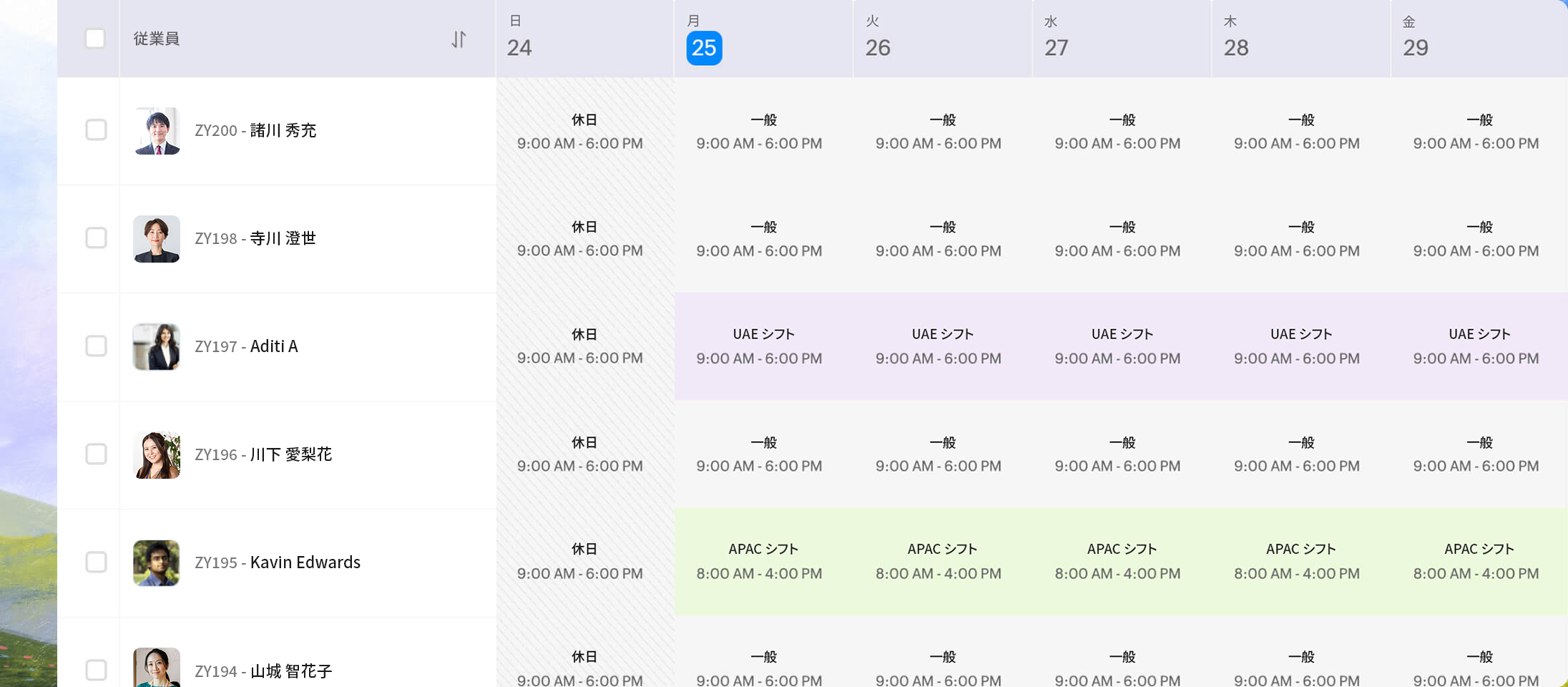Image resolution: width=1568 pixels, height=687 pixels.
Task: Open employee name ZY196 - 川下 愛梨花
Action: 263,455
